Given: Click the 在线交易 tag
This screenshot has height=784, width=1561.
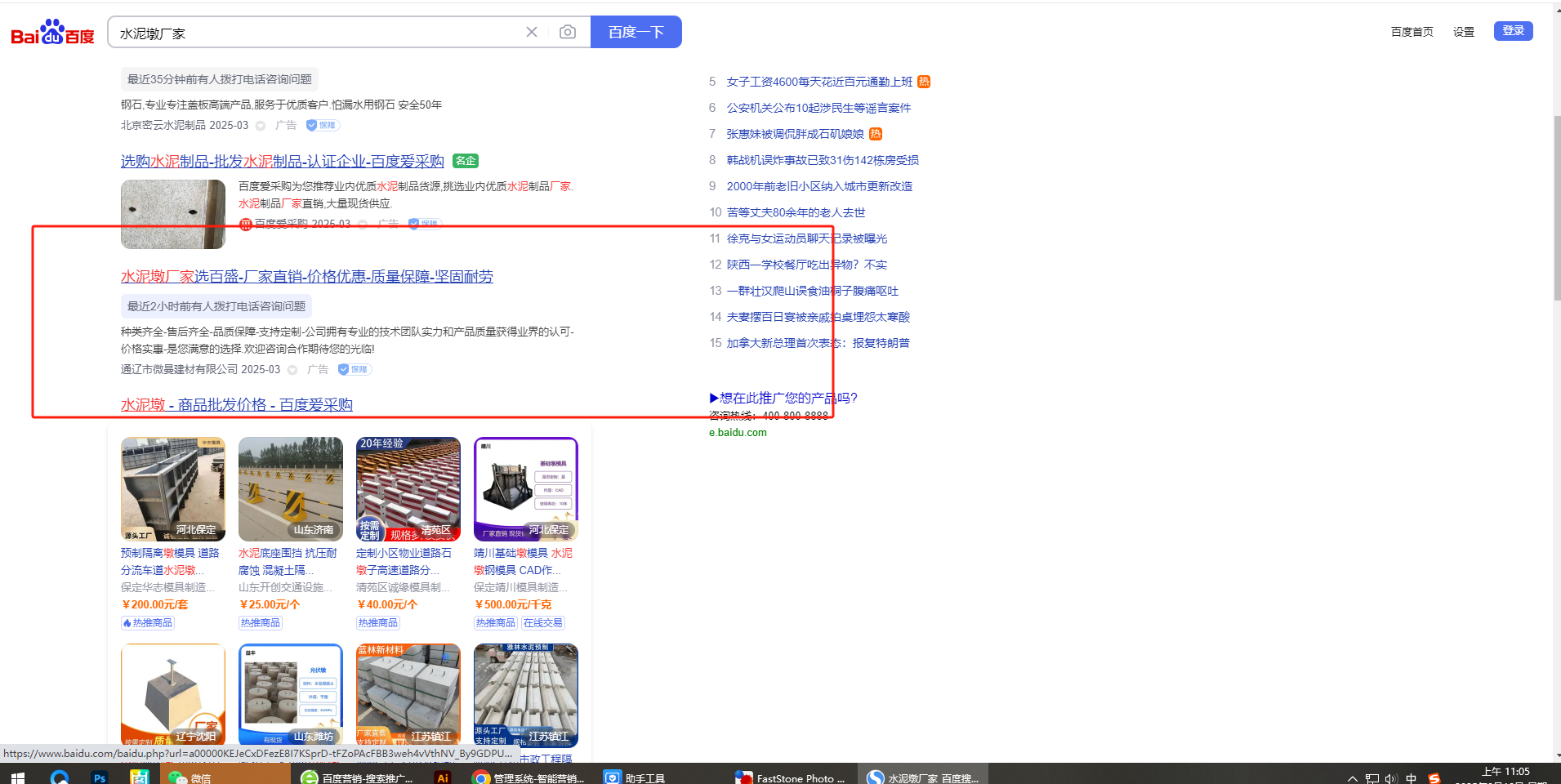Looking at the screenshot, I should [543, 623].
